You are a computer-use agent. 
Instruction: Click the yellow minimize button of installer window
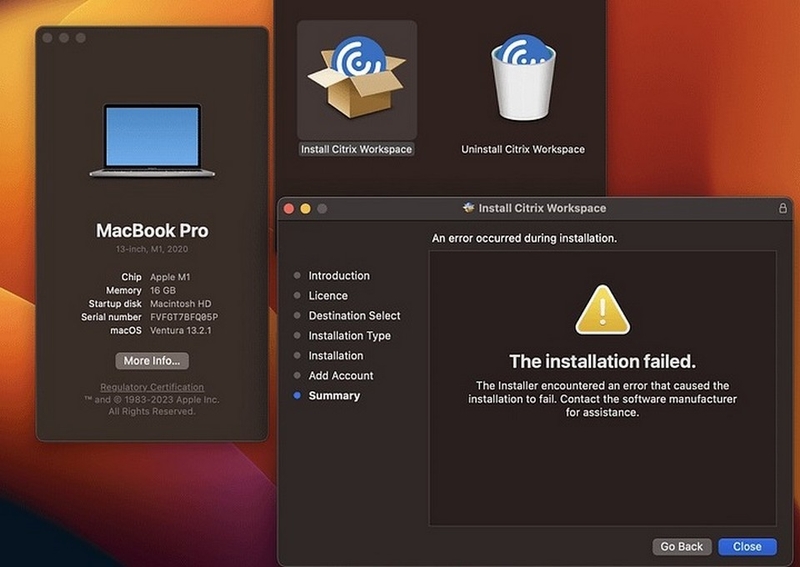(x=305, y=208)
